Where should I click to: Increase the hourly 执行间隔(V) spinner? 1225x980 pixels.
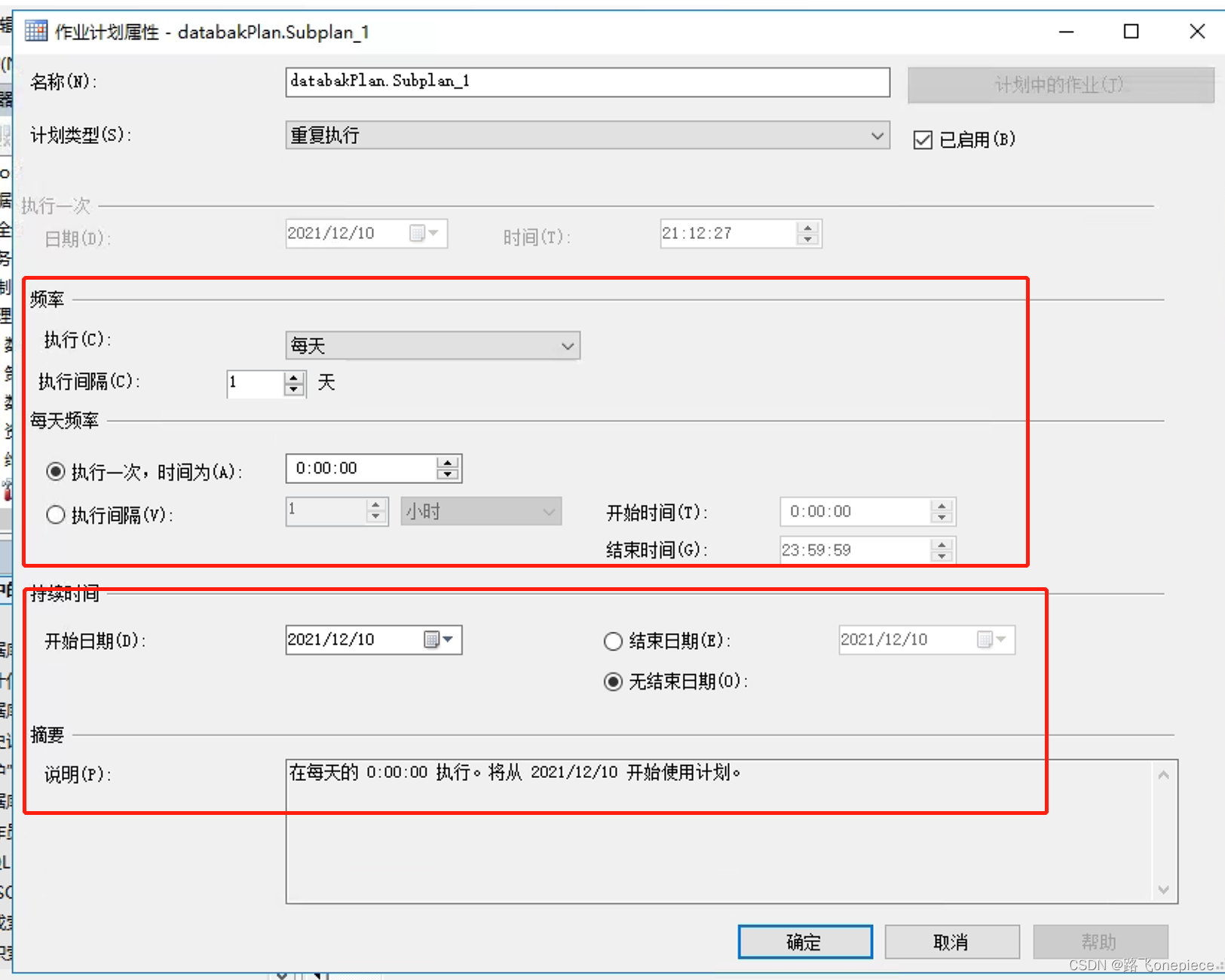coord(375,505)
